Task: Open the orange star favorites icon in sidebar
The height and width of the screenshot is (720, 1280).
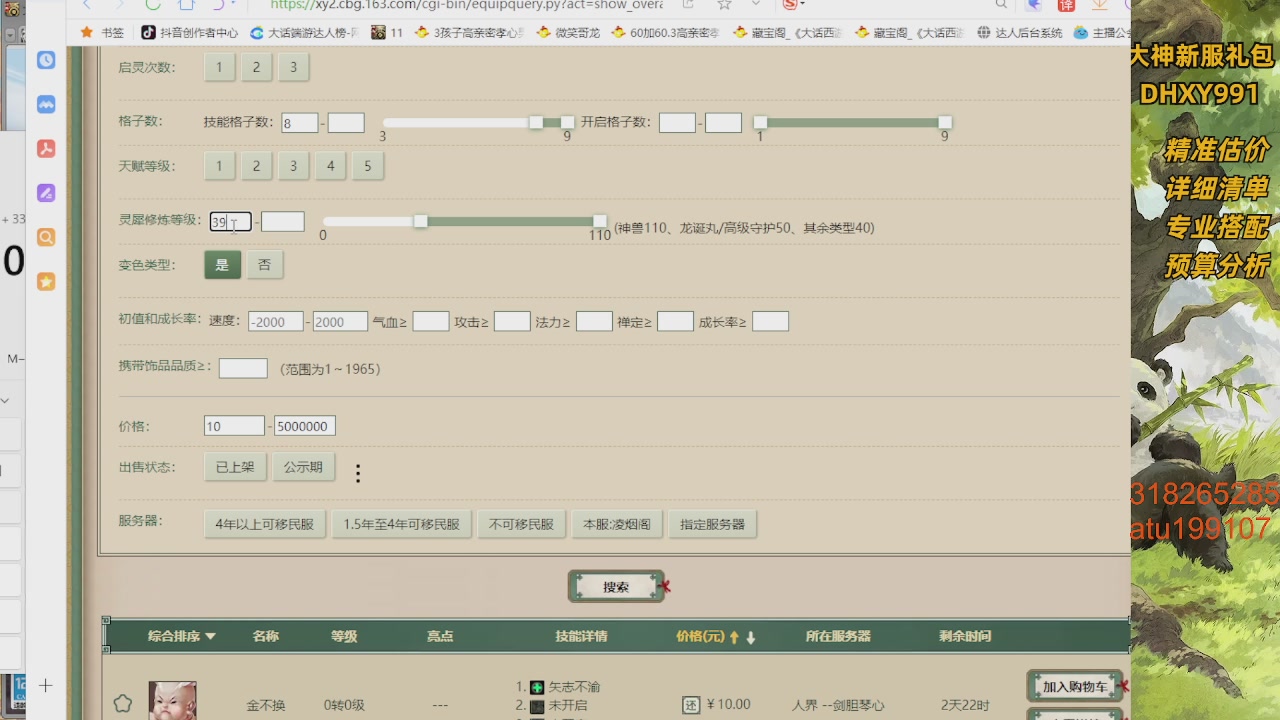Action: (46, 282)
